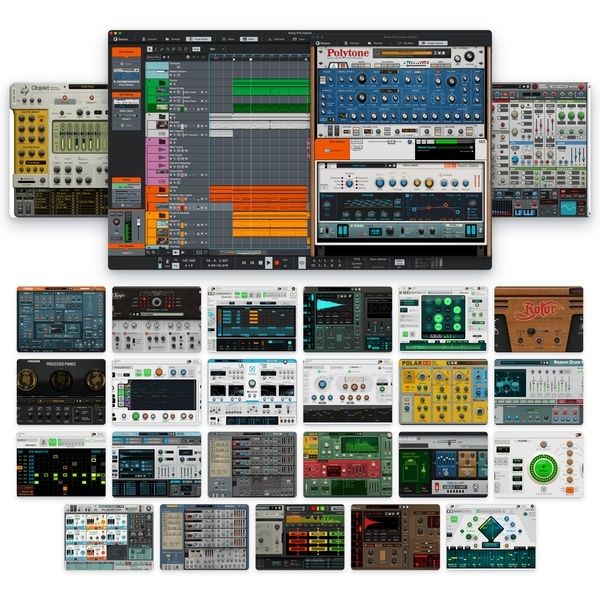Image resolution: width=600 pixels, height=600 pixels.
Task: Click the highlighted Rack tab in sequencer window
Action: pyautogui.click(x=249, y=39)
